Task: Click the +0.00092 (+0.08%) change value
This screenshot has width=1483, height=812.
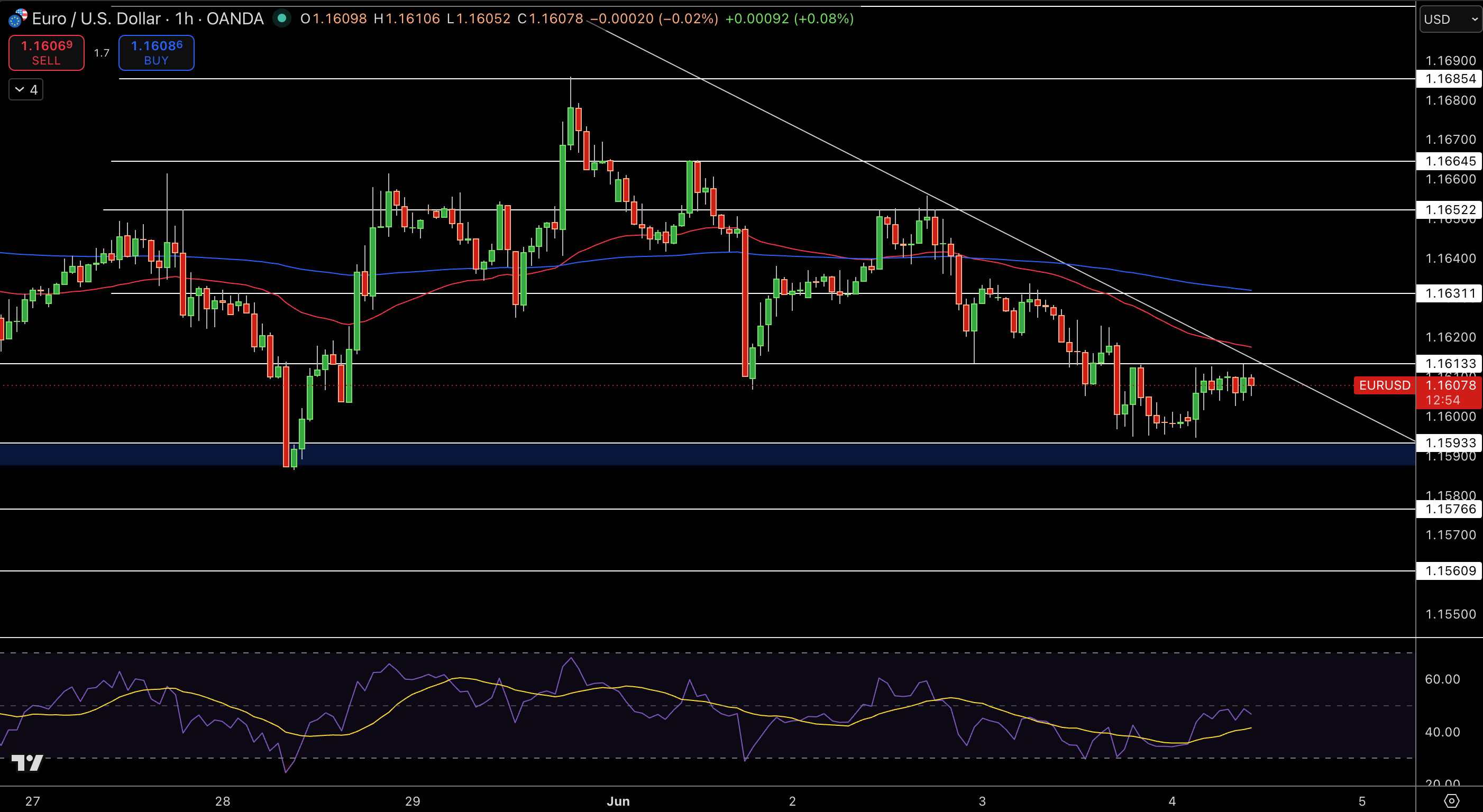Action: [x=789, y=19]
